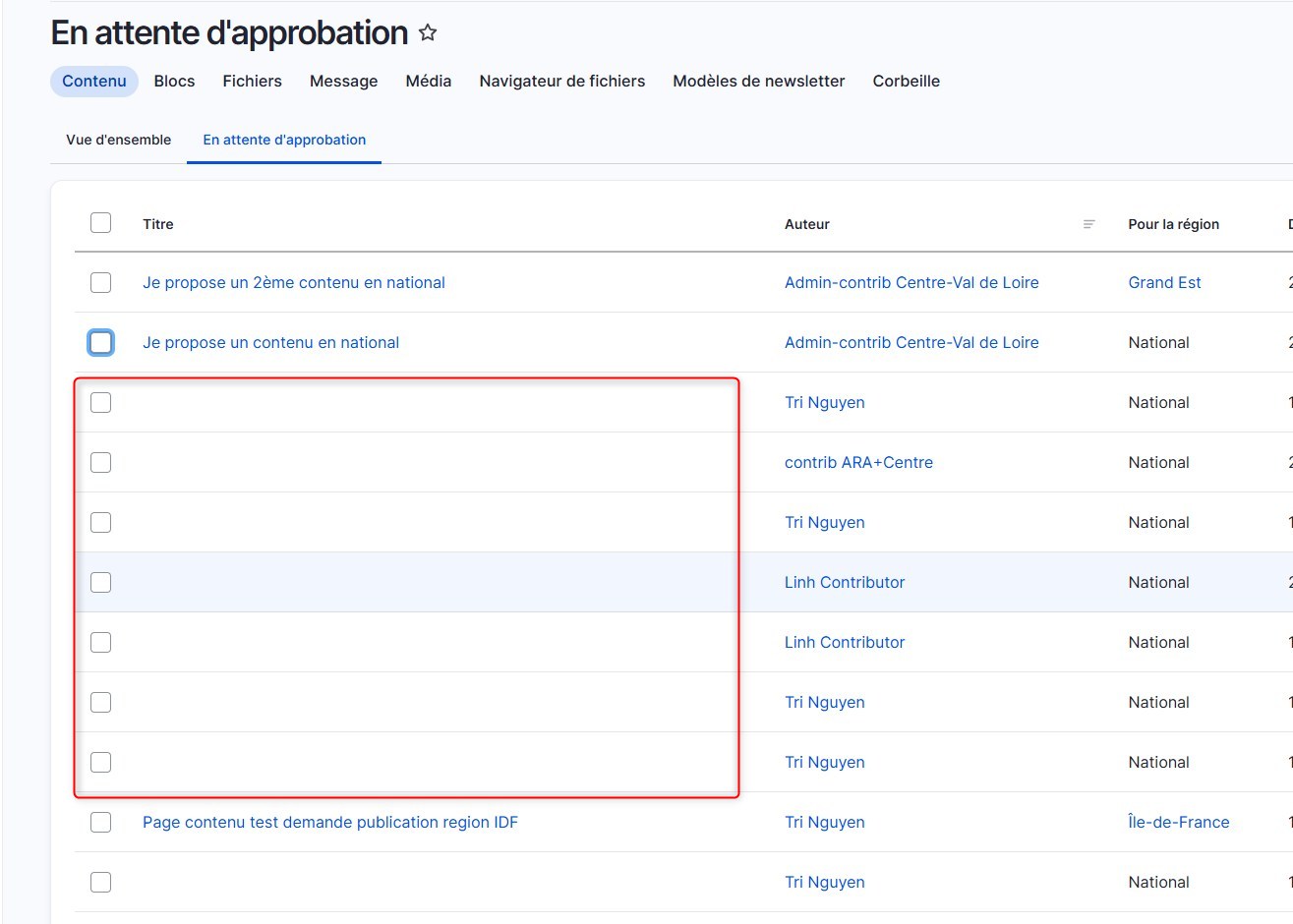The height and width of the screenshot is (924, 1293).
Task: Open the Corbeille tab
Action: point(906,82)
